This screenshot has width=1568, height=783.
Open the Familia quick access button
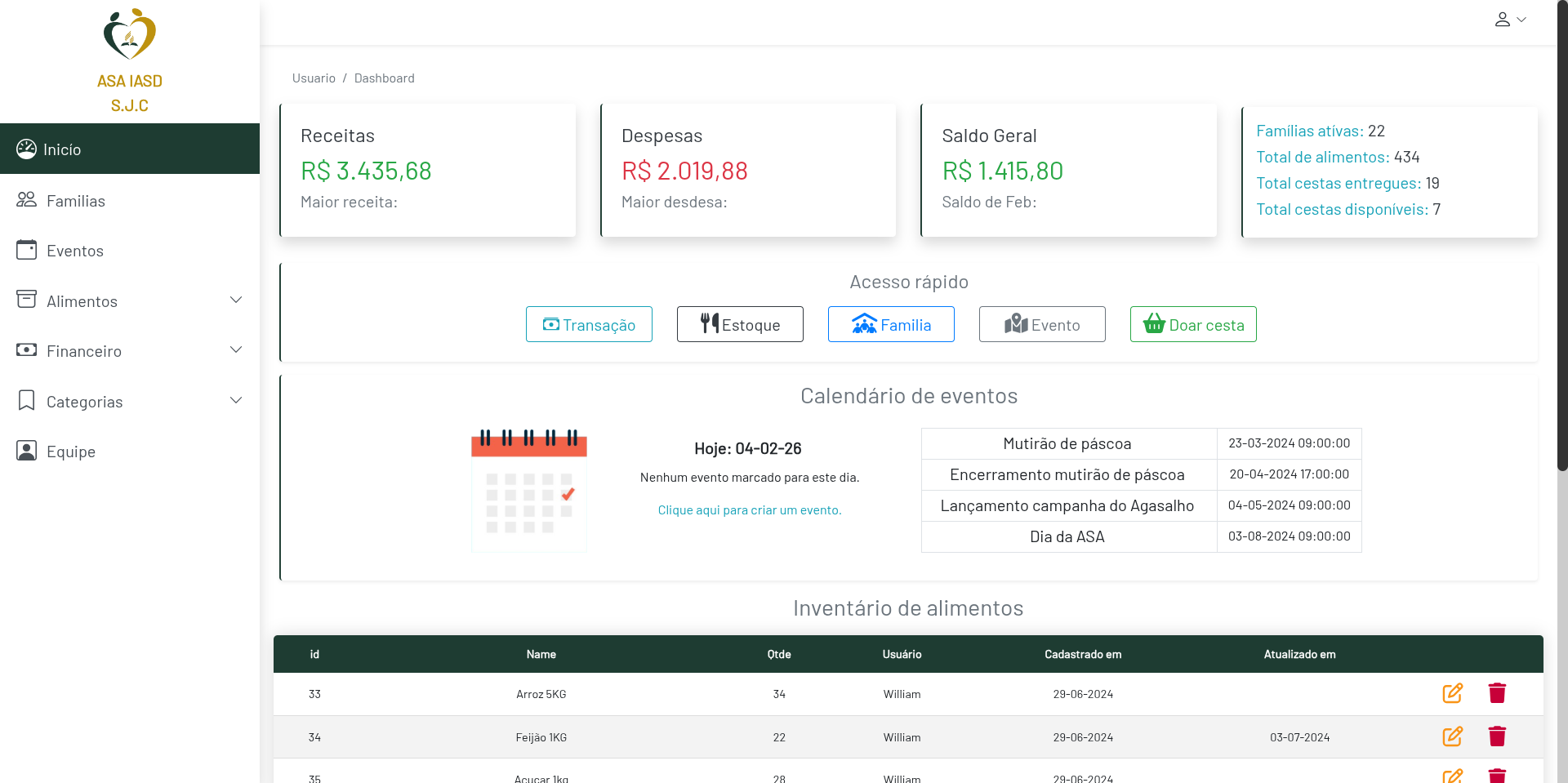(891, 324)
